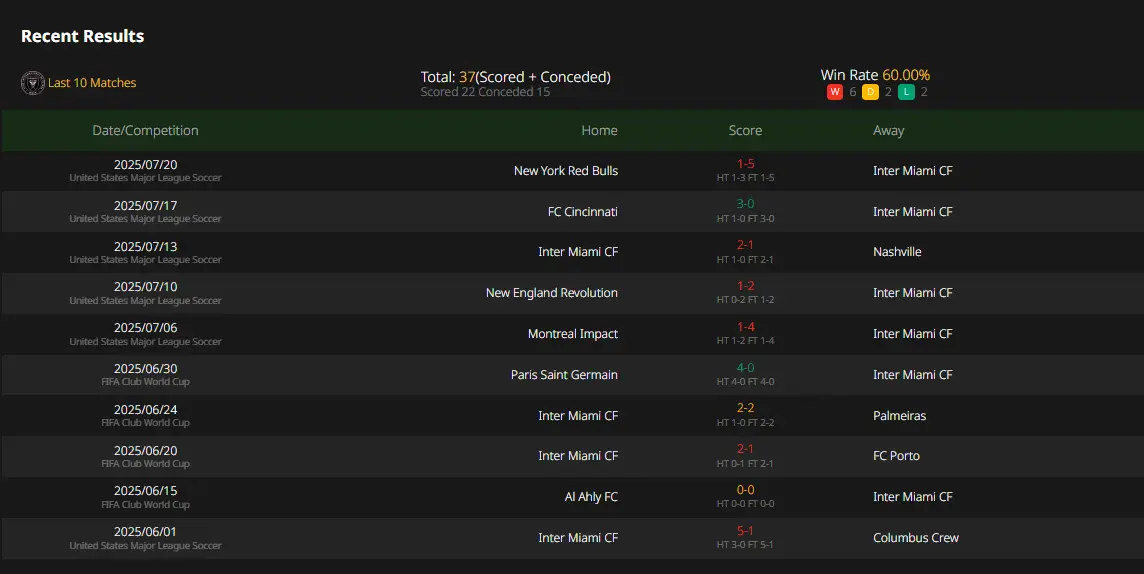Open the Paris Saint Germain team link
The height and width of the screenshot is (574, 1144).
[x=564, y=374]
